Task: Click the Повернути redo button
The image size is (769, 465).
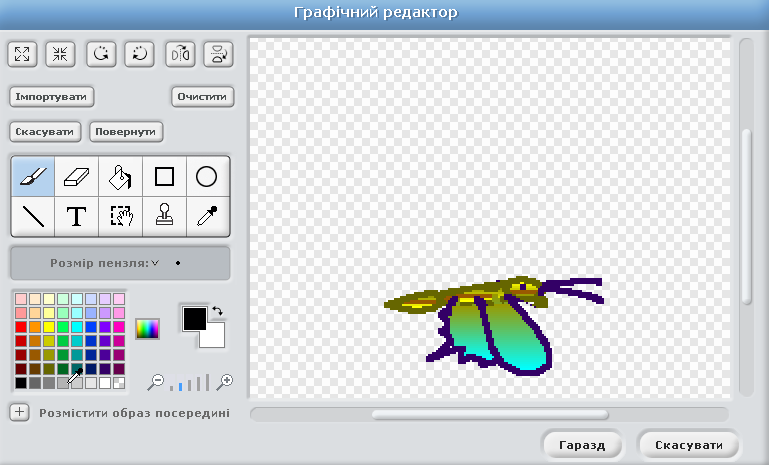Action: 126,132
